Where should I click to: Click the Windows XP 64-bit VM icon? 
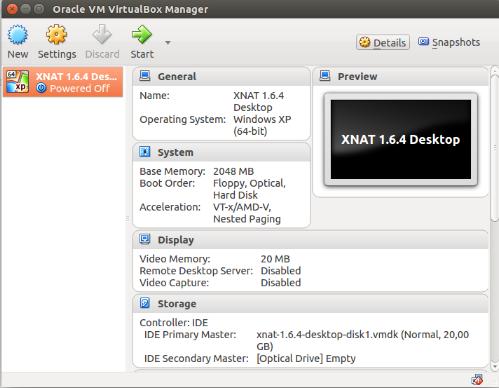18,82
